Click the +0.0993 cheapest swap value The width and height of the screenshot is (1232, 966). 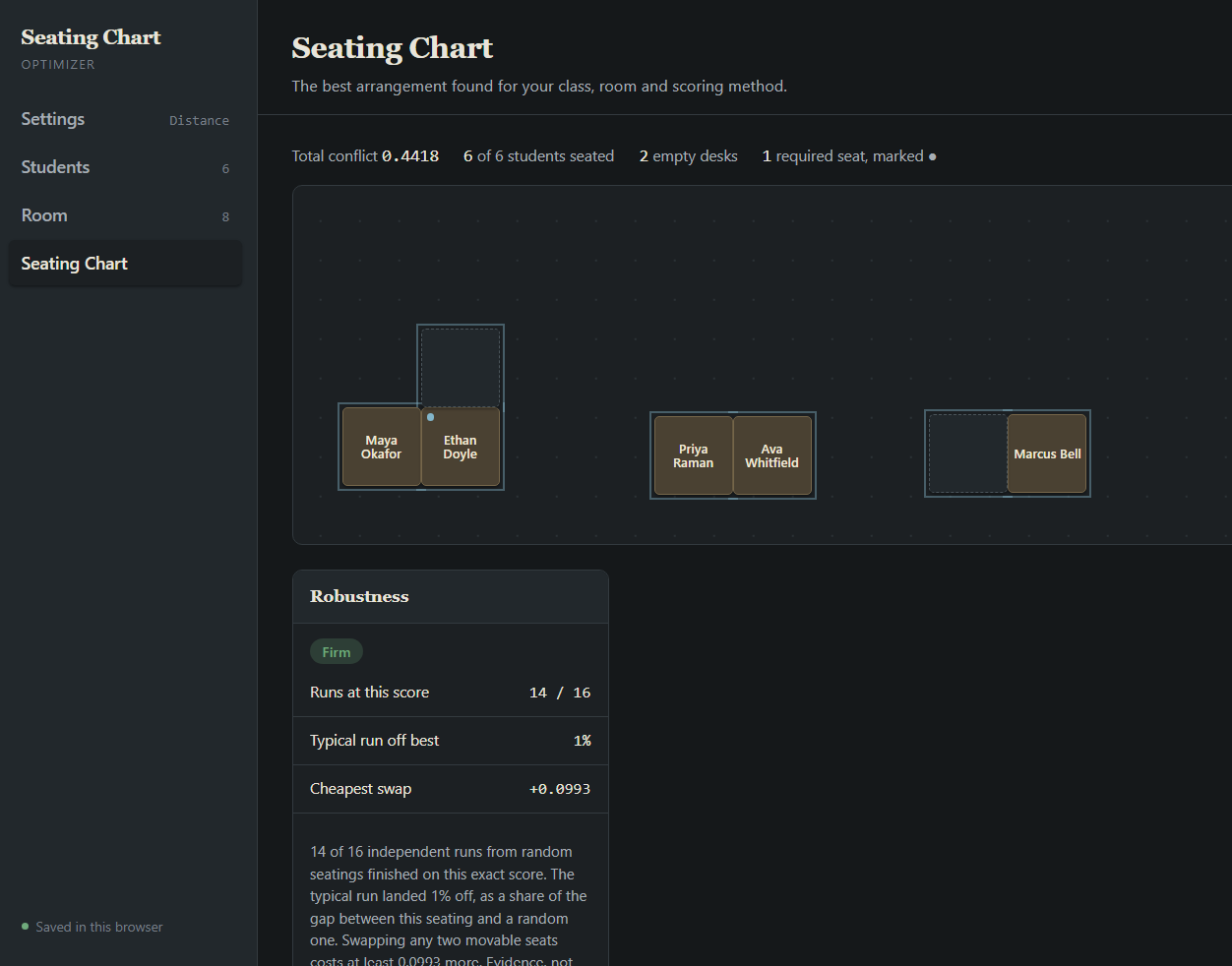pos(560,789)
